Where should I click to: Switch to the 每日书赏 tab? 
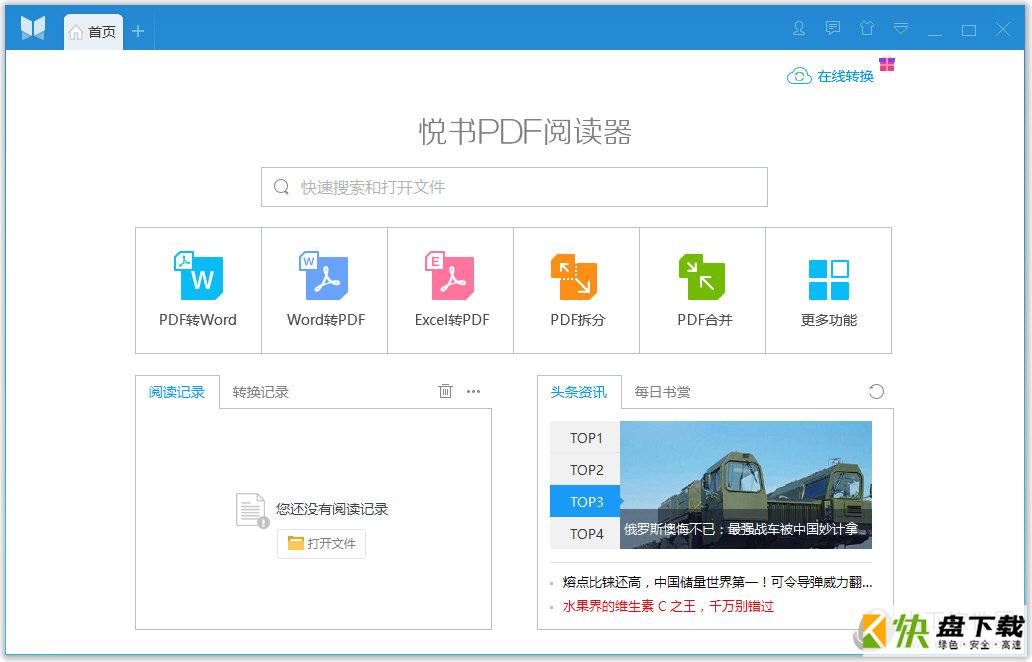coord(663,392)
